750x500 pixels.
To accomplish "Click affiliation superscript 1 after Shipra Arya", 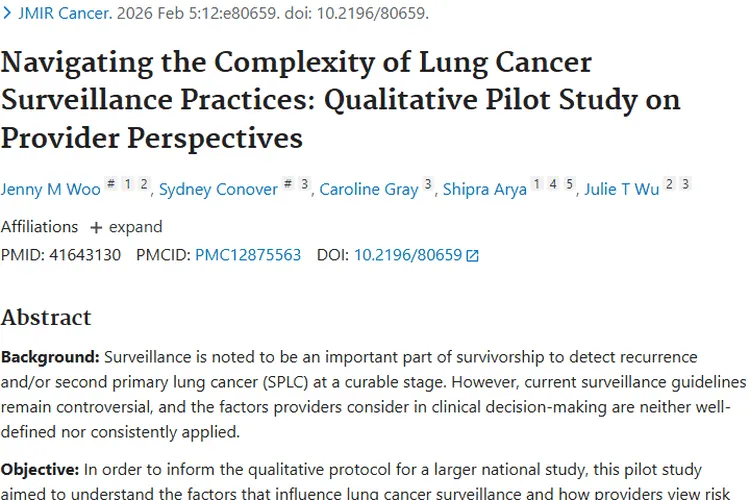I will pyautogui.click(x=537, y=184).
